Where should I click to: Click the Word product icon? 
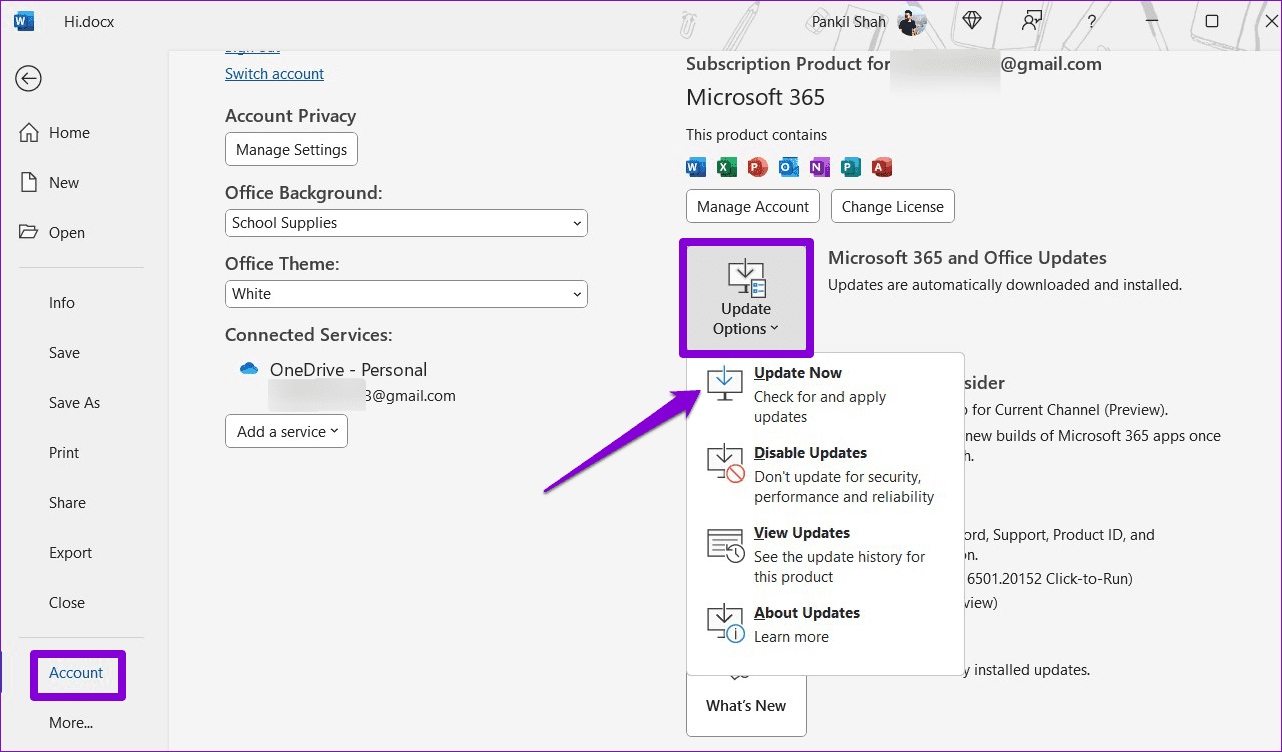[x=696, y=167]
